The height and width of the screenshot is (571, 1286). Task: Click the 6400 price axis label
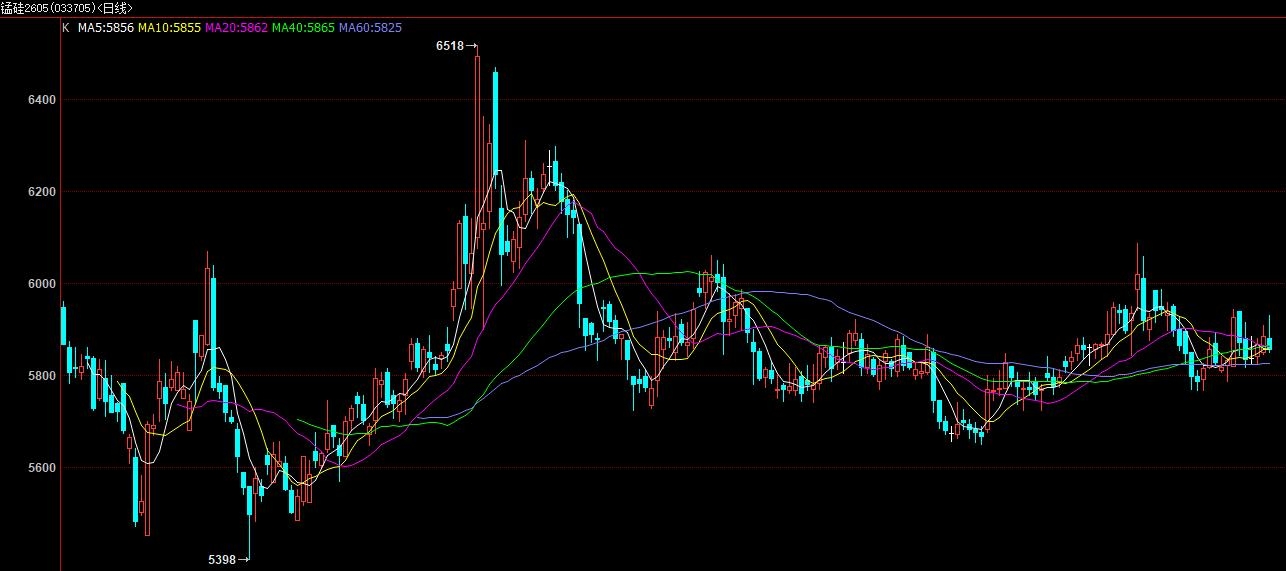[x=41, y=100]
